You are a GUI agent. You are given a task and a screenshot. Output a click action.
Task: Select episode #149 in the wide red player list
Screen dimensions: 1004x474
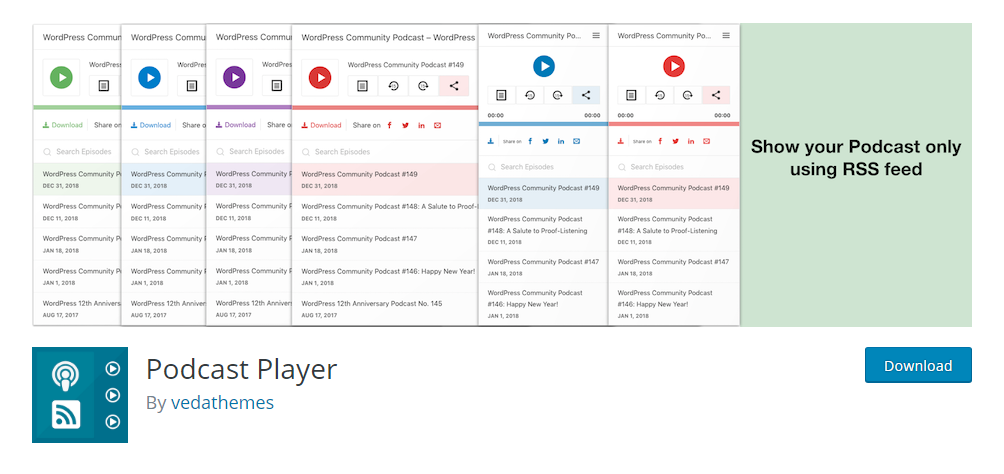(385, 179)
